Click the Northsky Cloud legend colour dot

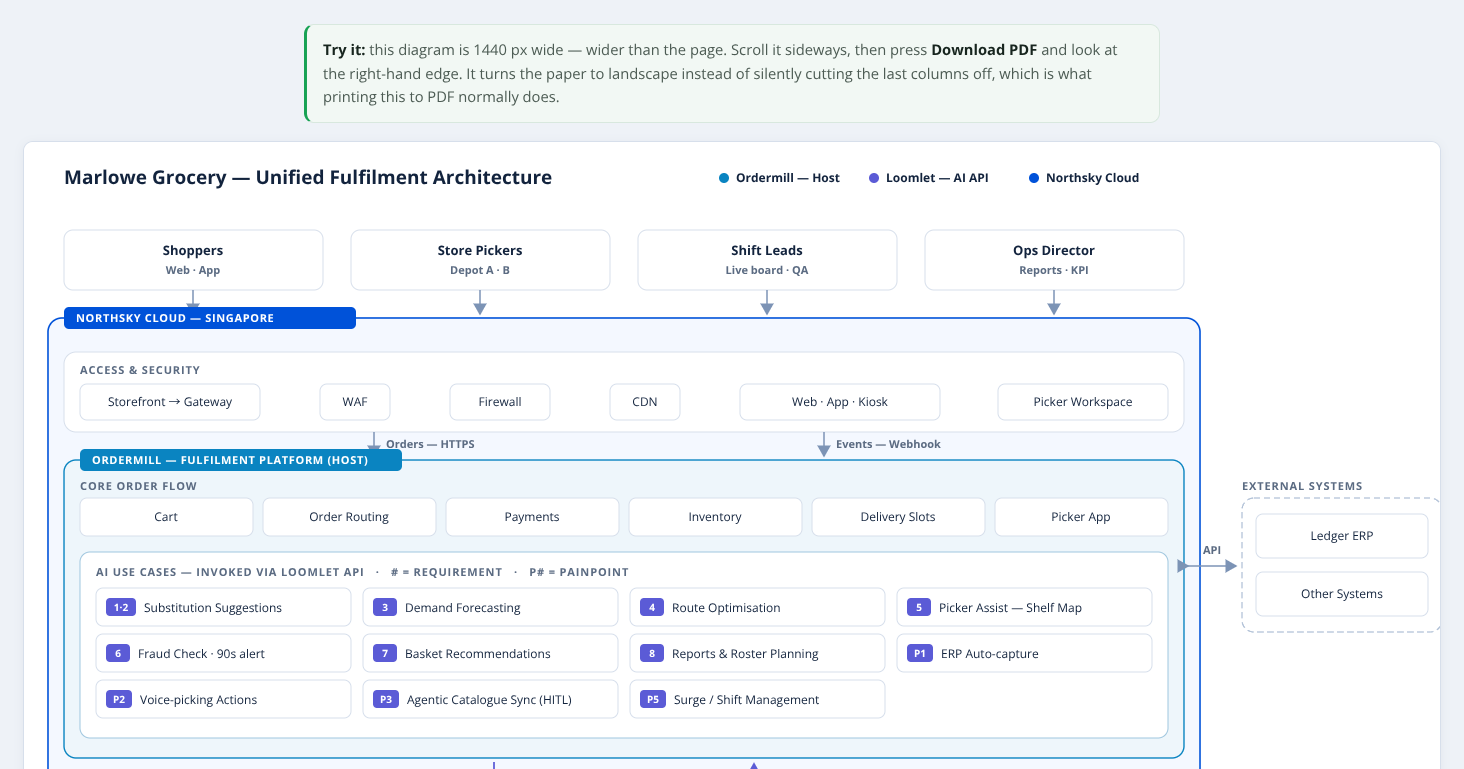(1034, 178)
